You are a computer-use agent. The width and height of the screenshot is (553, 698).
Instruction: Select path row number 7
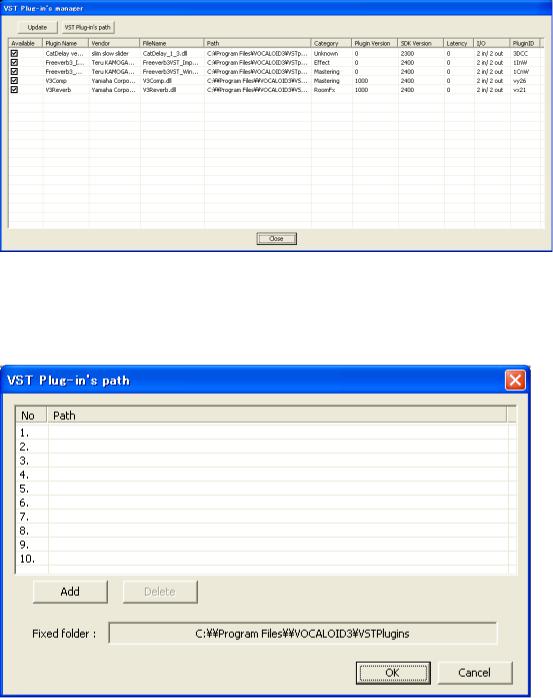266,517
